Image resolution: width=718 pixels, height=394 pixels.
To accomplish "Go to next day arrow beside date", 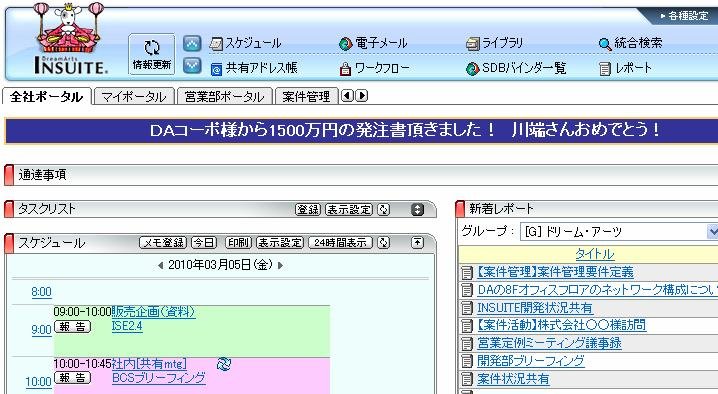I will pyautogui.click(x=280, y=265).
